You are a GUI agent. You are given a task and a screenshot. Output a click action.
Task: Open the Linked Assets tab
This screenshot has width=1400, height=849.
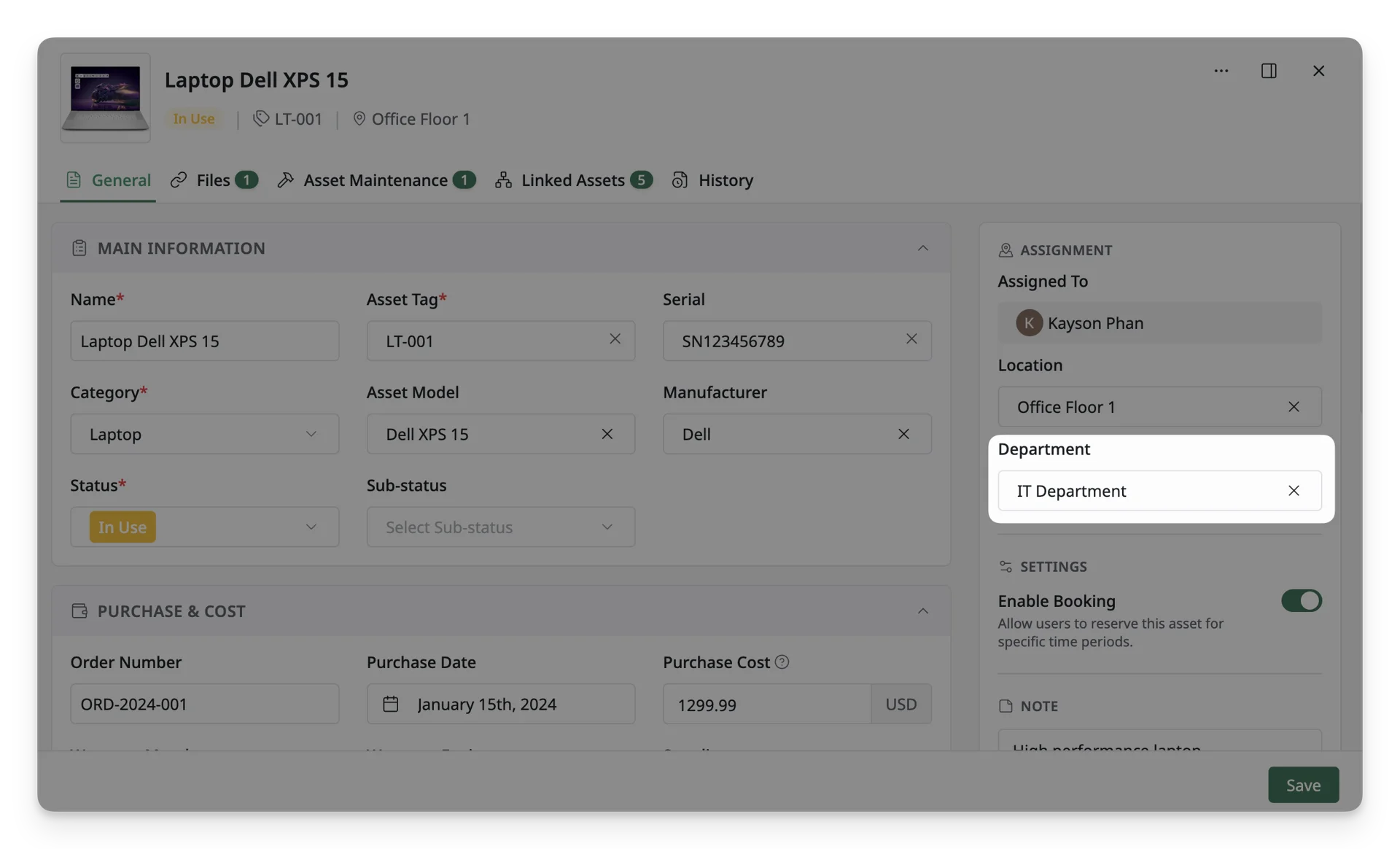[x=573, y=180]
